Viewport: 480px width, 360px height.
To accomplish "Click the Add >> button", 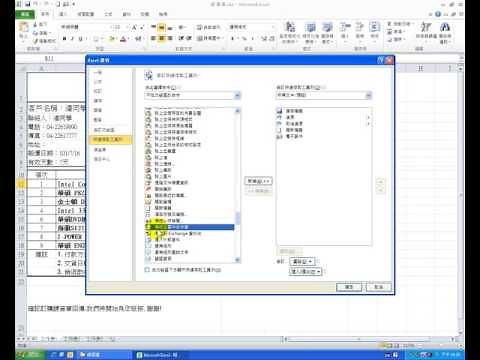I will (x=259, y=181).
